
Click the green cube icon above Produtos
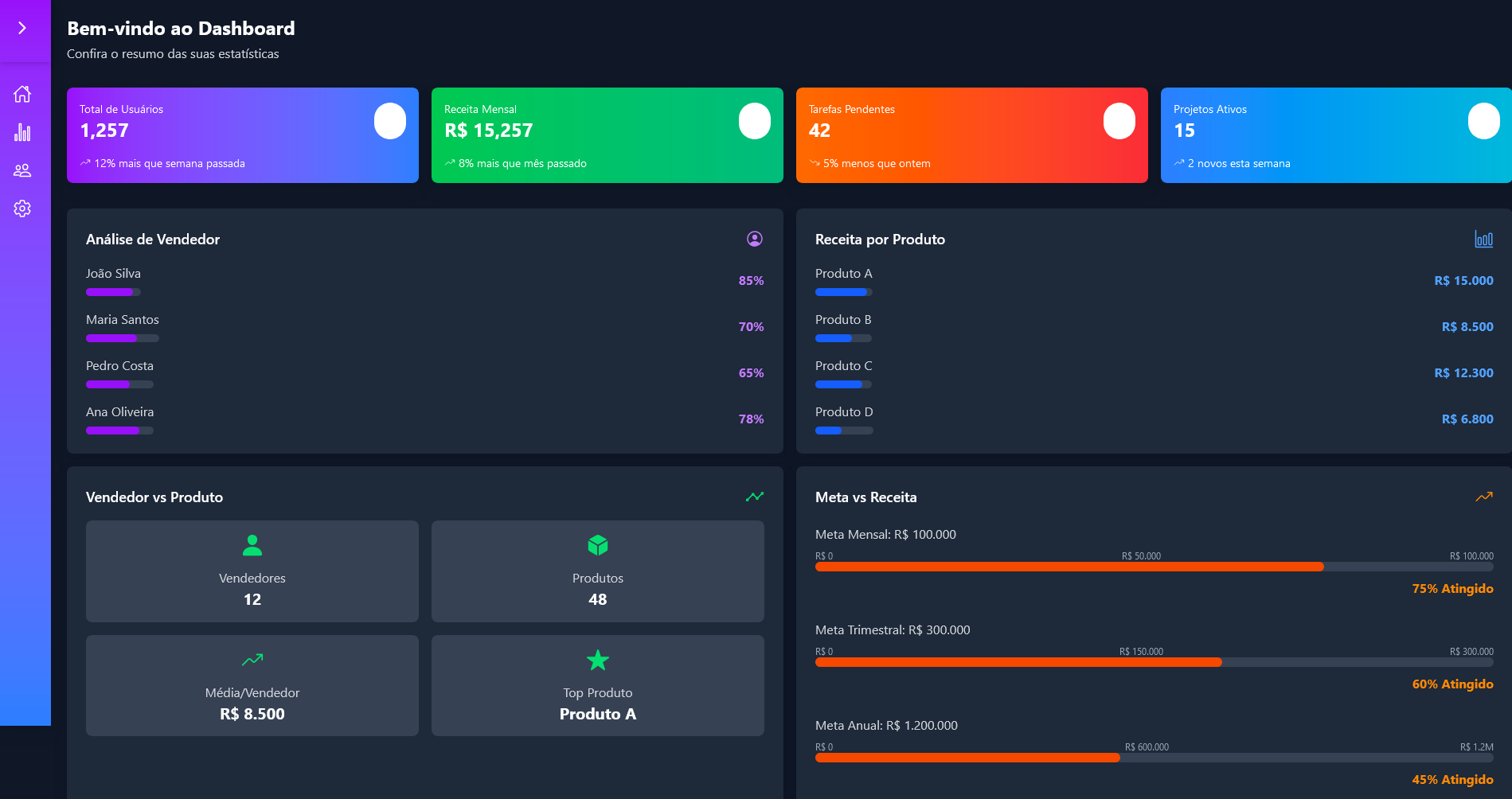pyautogui.click(x=597, y=545)
